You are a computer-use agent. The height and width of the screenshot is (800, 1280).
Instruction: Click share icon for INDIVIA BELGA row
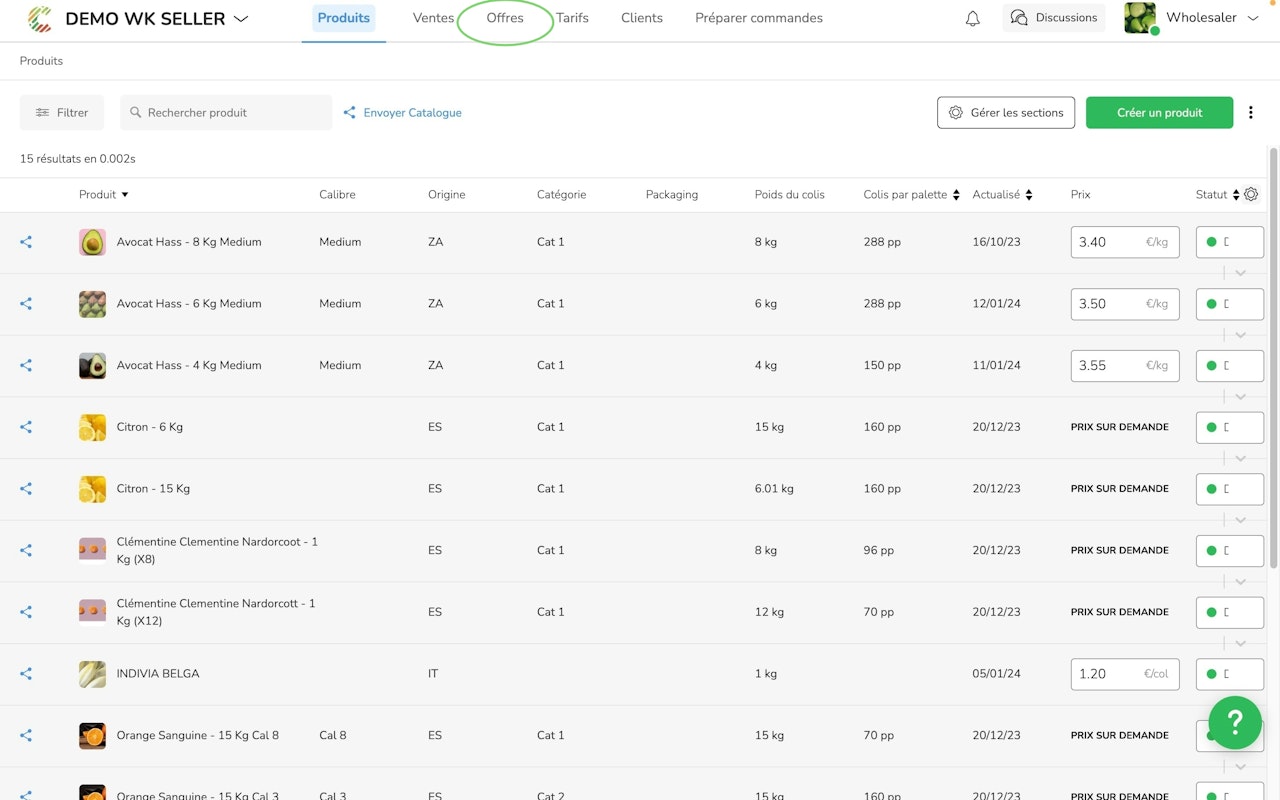pos(26,674)
